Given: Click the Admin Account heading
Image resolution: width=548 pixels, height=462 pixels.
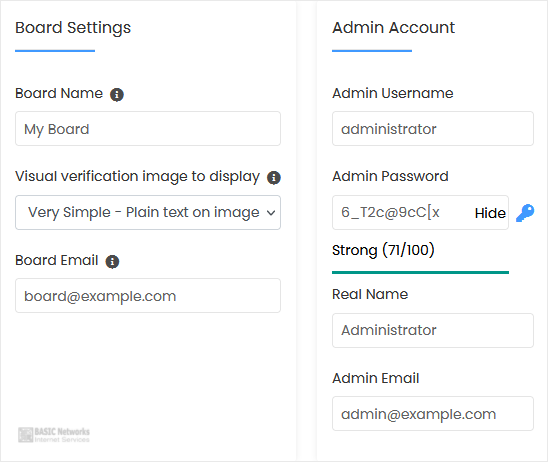Looking at the screenshot, I should tap(393, 28).
